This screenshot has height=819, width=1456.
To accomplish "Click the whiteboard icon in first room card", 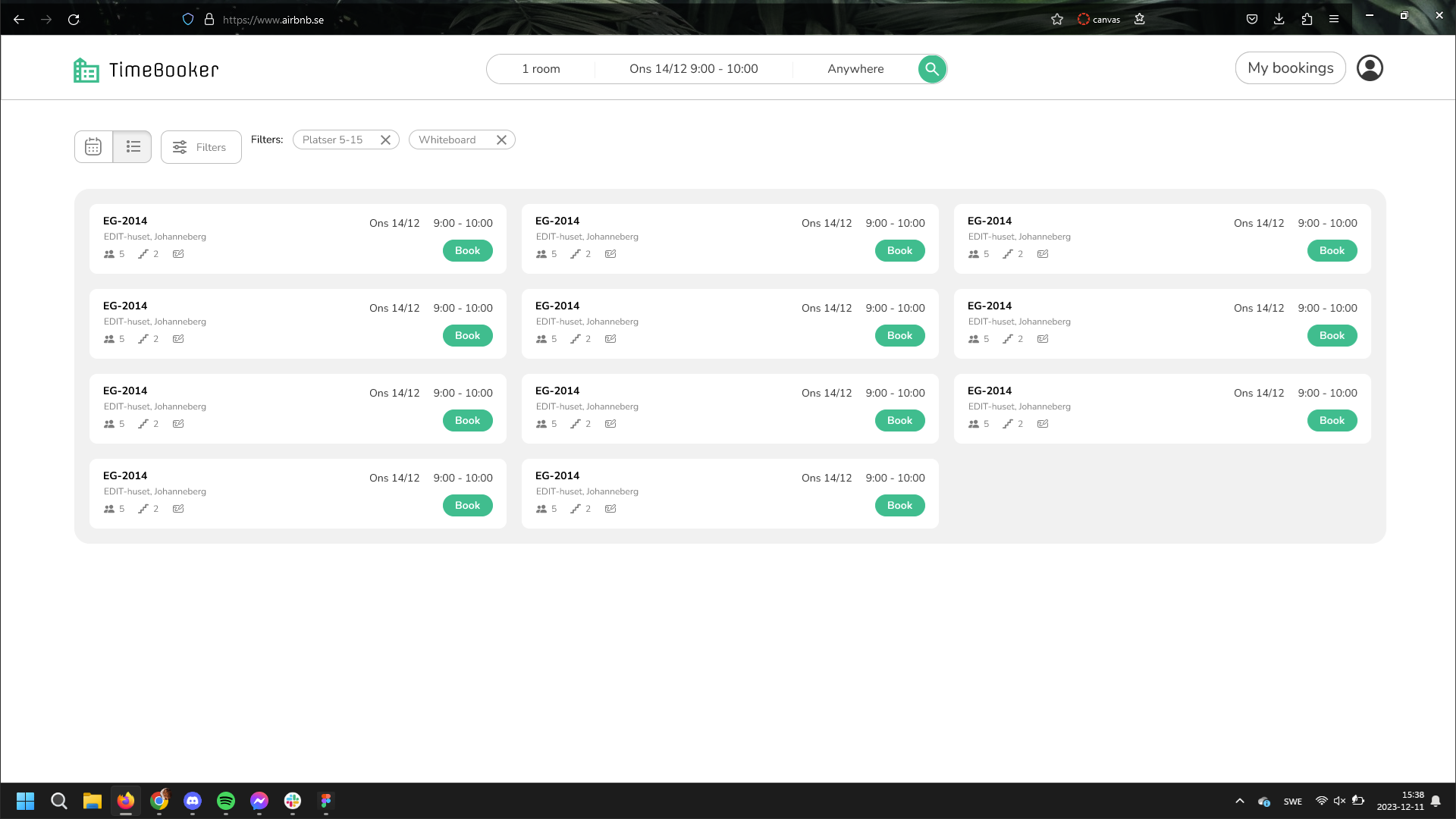I will coord(178,254).
